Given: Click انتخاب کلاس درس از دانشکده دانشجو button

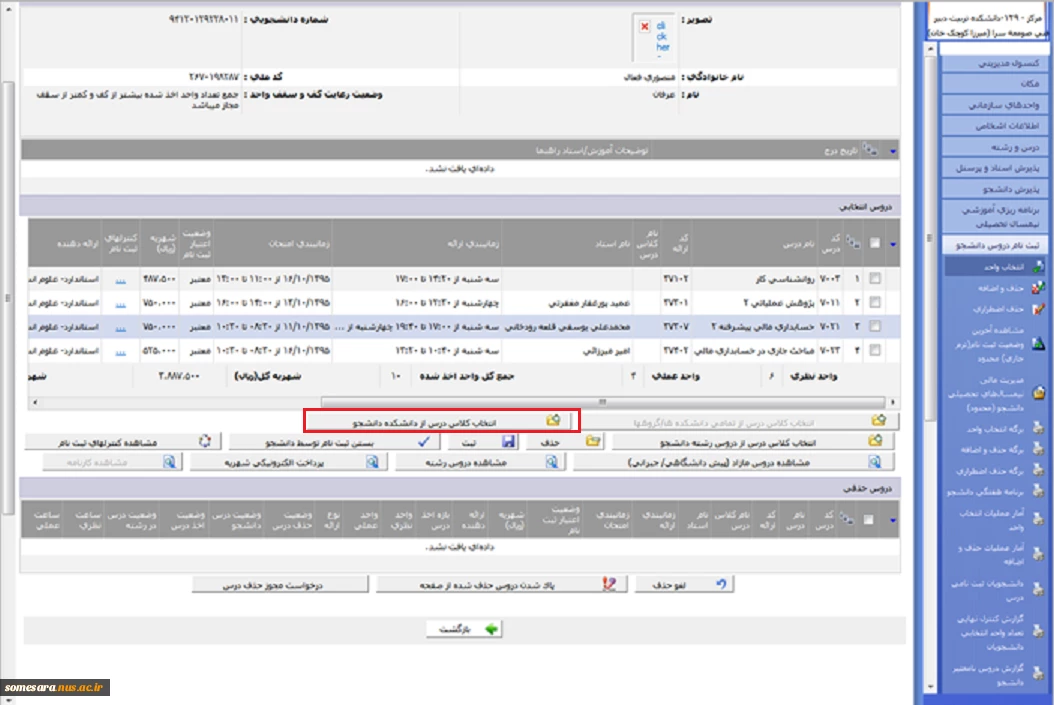Looking at the screenshot, I should 442,421.
